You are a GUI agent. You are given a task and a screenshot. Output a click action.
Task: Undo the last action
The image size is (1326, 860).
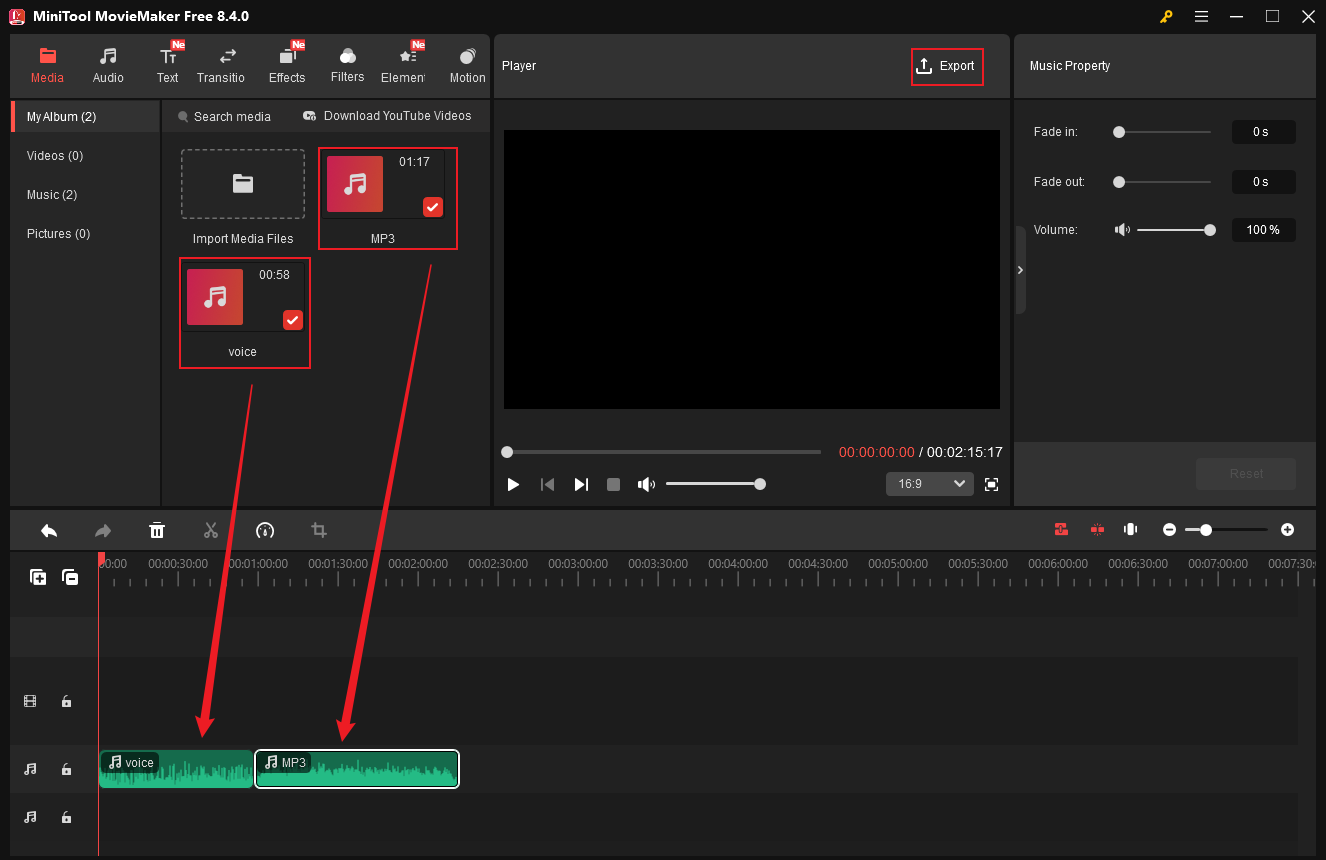(x=49, y=530)
